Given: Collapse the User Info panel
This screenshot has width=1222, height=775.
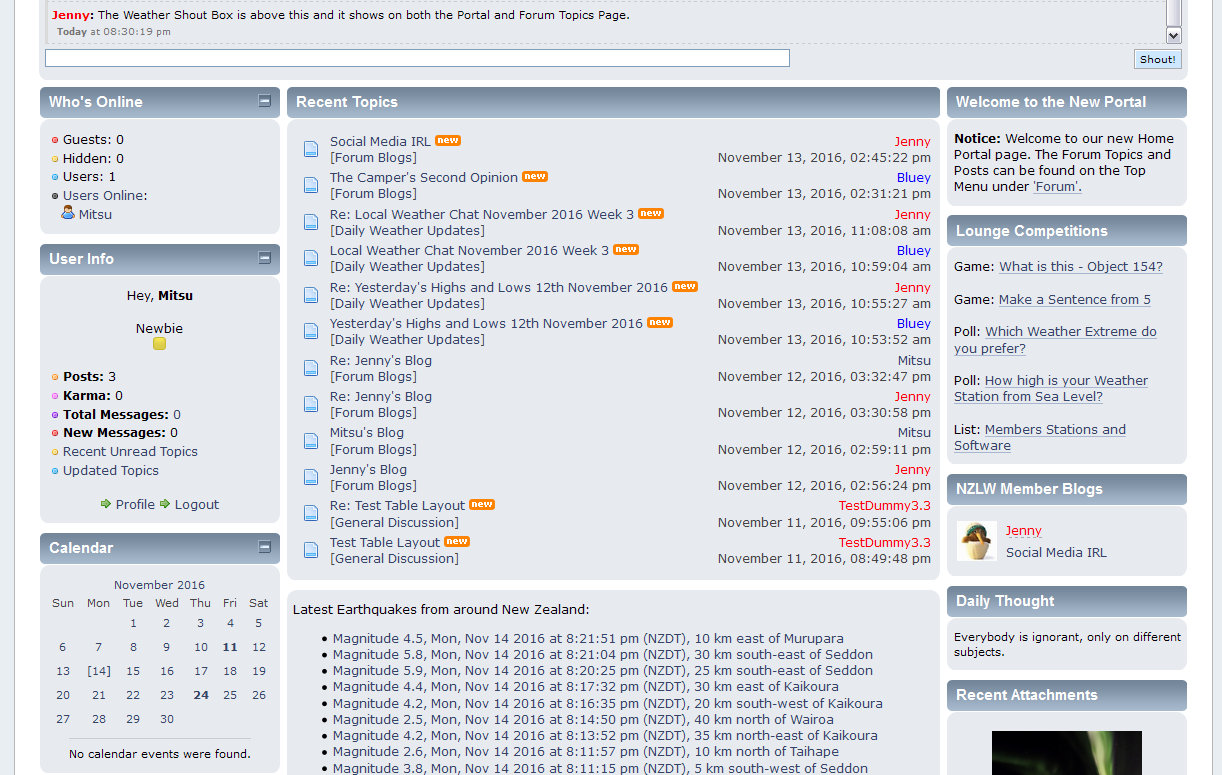Looking at the screenshot, I should (264, 258).
